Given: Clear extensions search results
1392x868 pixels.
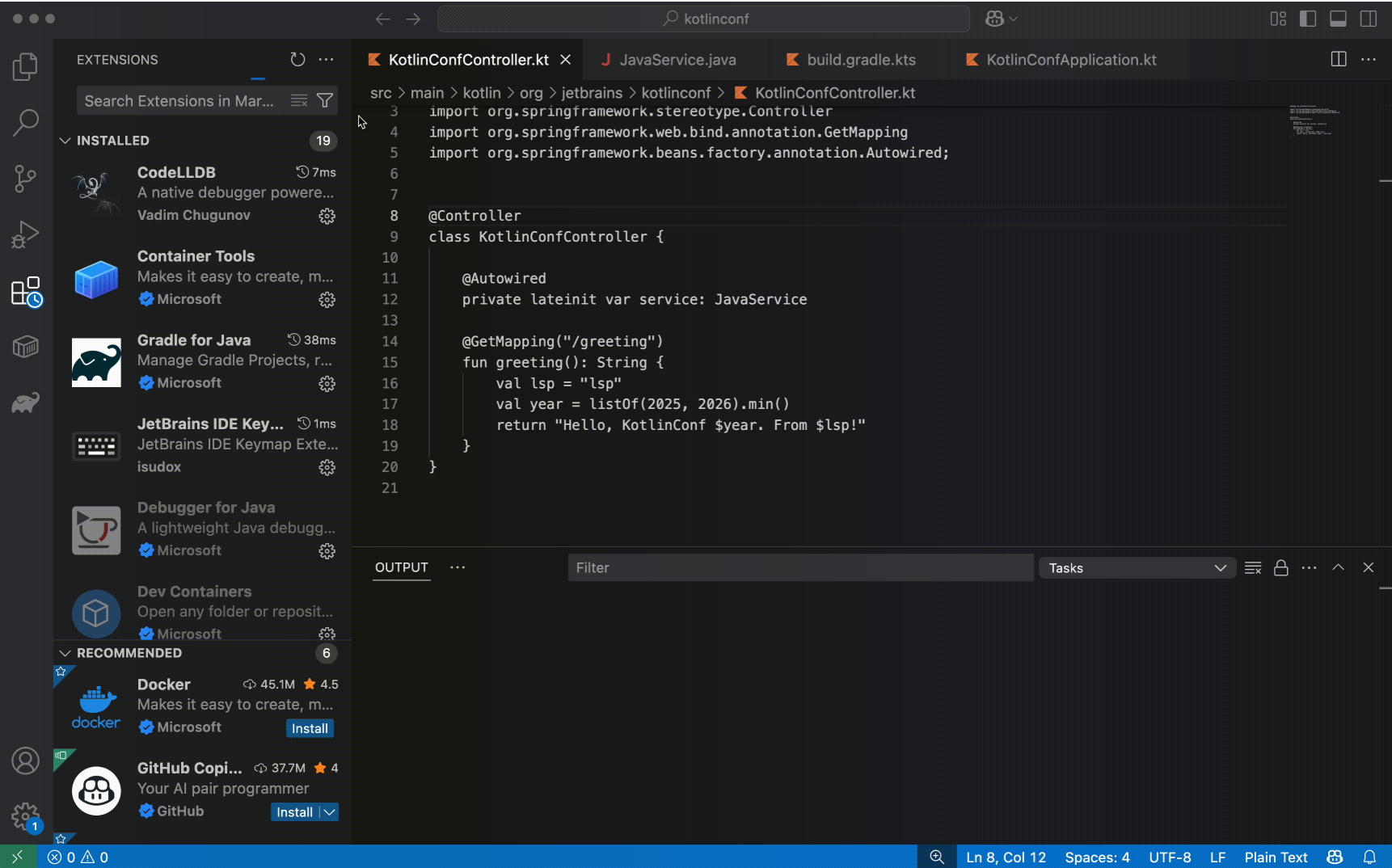Looking at the screenshot, I should pos(299,101).
